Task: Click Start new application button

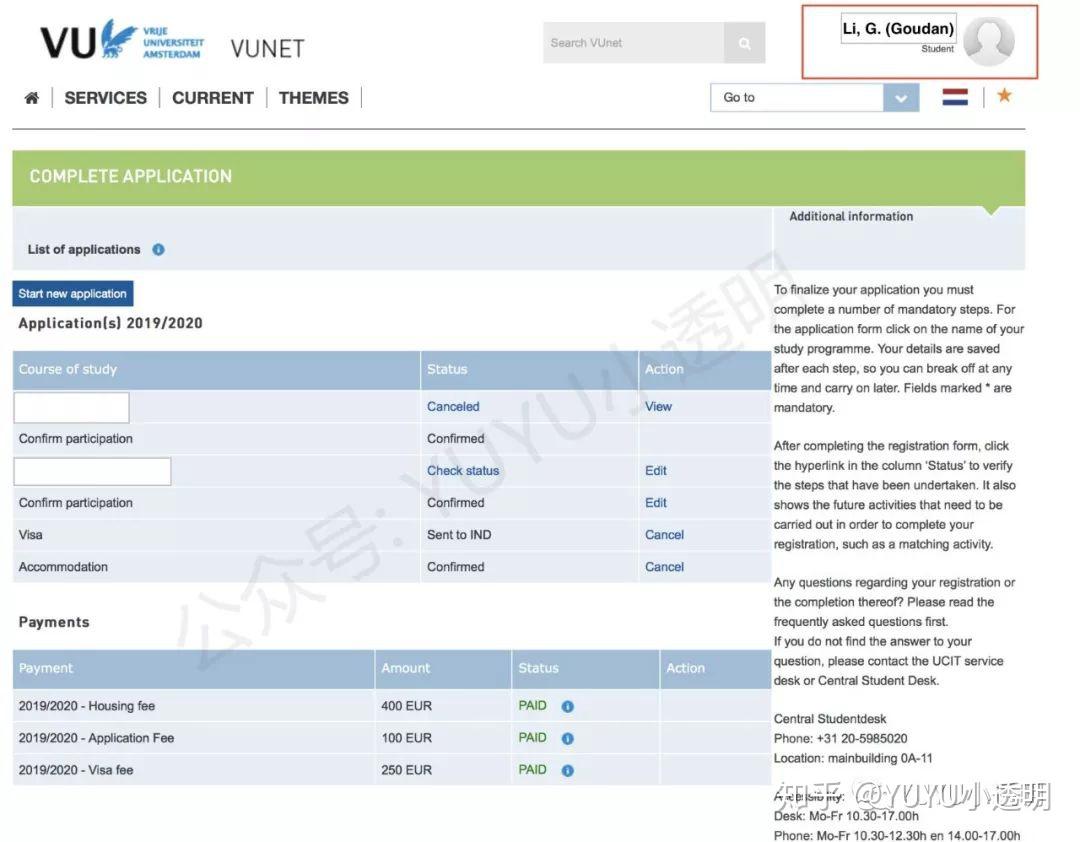Action: click(72, 294)
